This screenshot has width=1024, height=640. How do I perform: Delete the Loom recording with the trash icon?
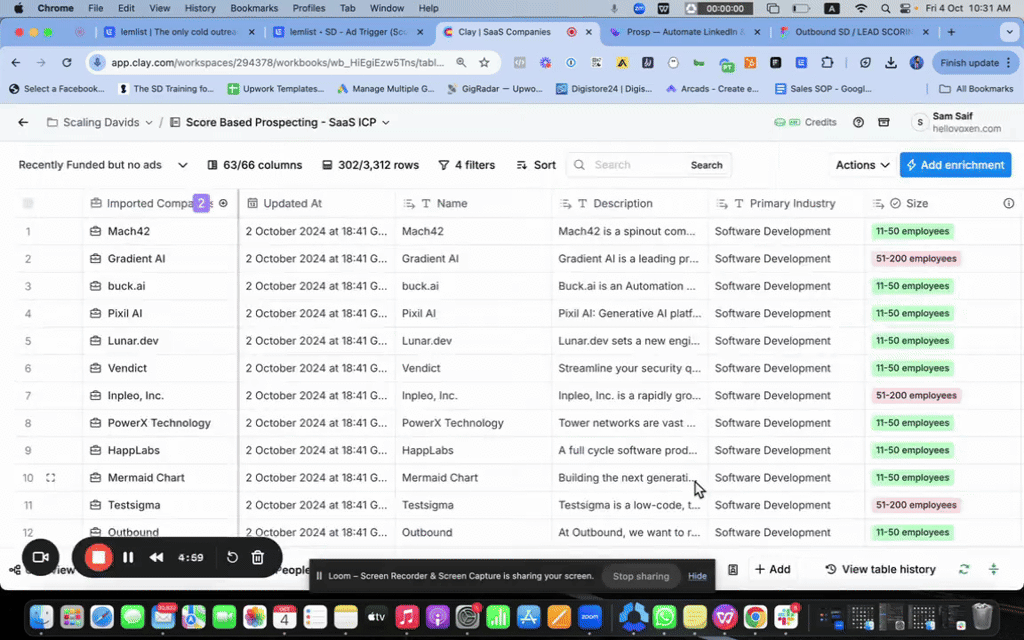point(257,557)
